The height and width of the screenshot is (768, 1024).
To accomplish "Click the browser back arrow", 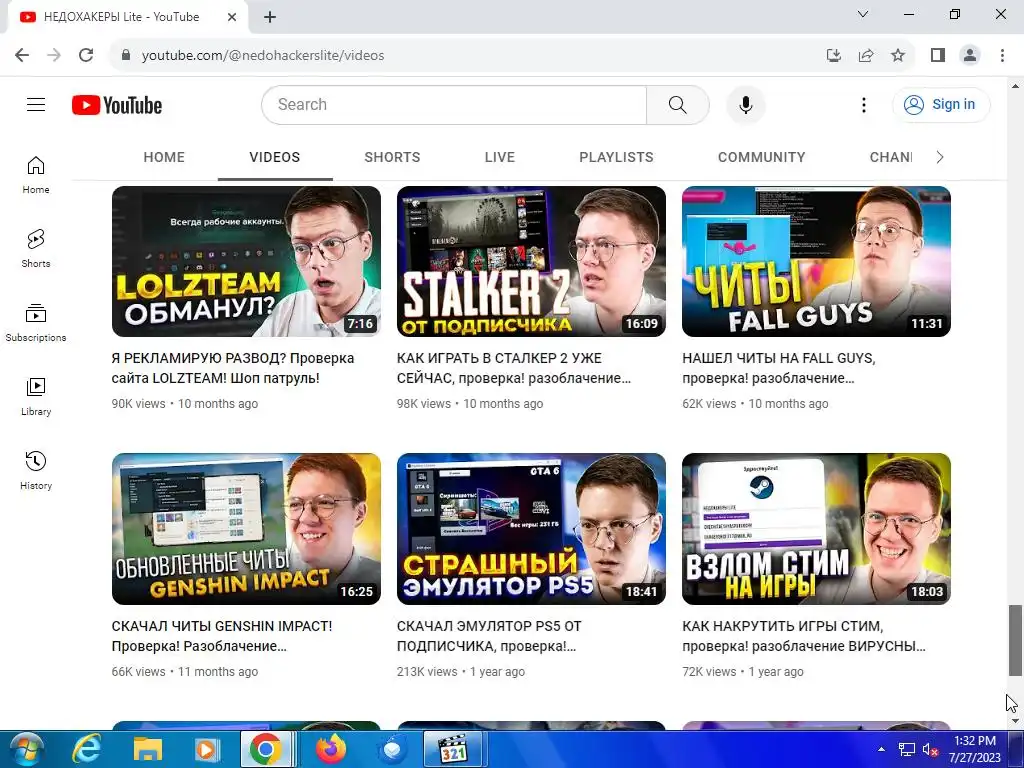I will coord(22,55).
